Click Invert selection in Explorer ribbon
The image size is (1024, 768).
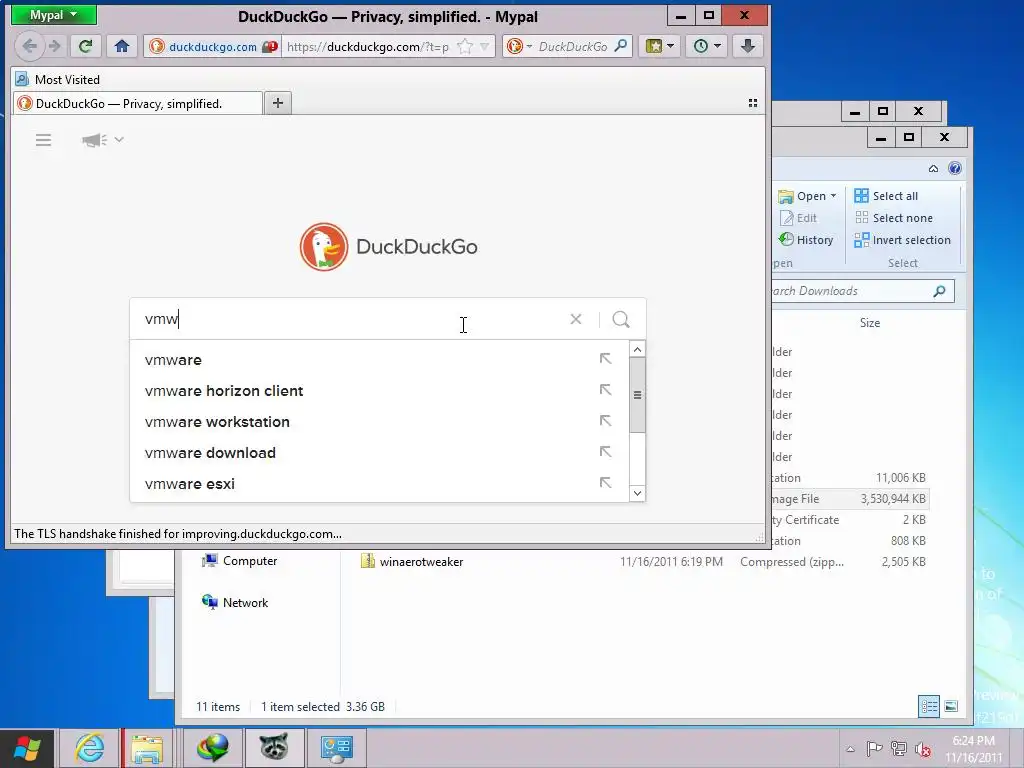tap(902, 240)
